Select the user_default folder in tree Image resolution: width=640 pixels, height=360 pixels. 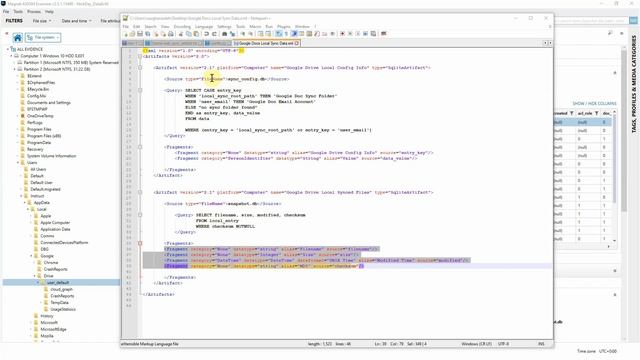(58, 282)
